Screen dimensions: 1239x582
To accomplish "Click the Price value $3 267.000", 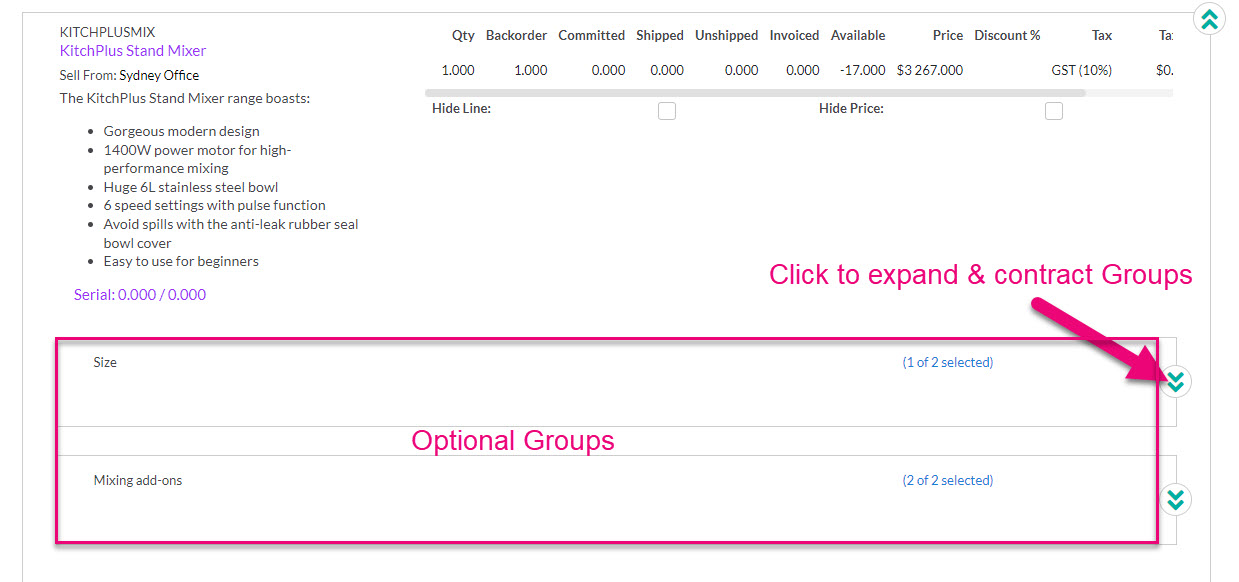I will click(x=930, y=70).
